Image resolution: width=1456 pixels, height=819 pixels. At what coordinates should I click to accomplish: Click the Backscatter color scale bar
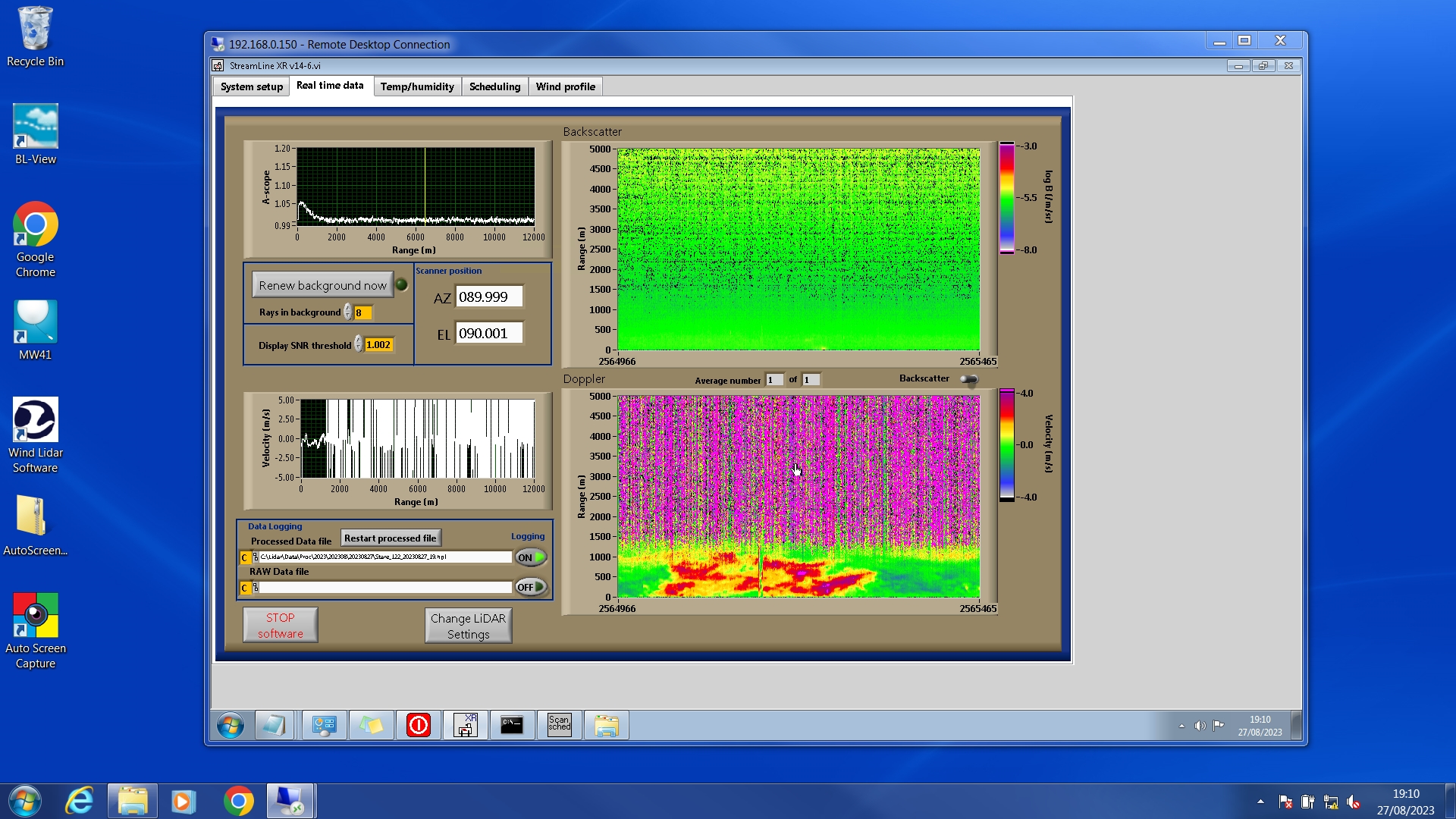[x=1006, y=197]
